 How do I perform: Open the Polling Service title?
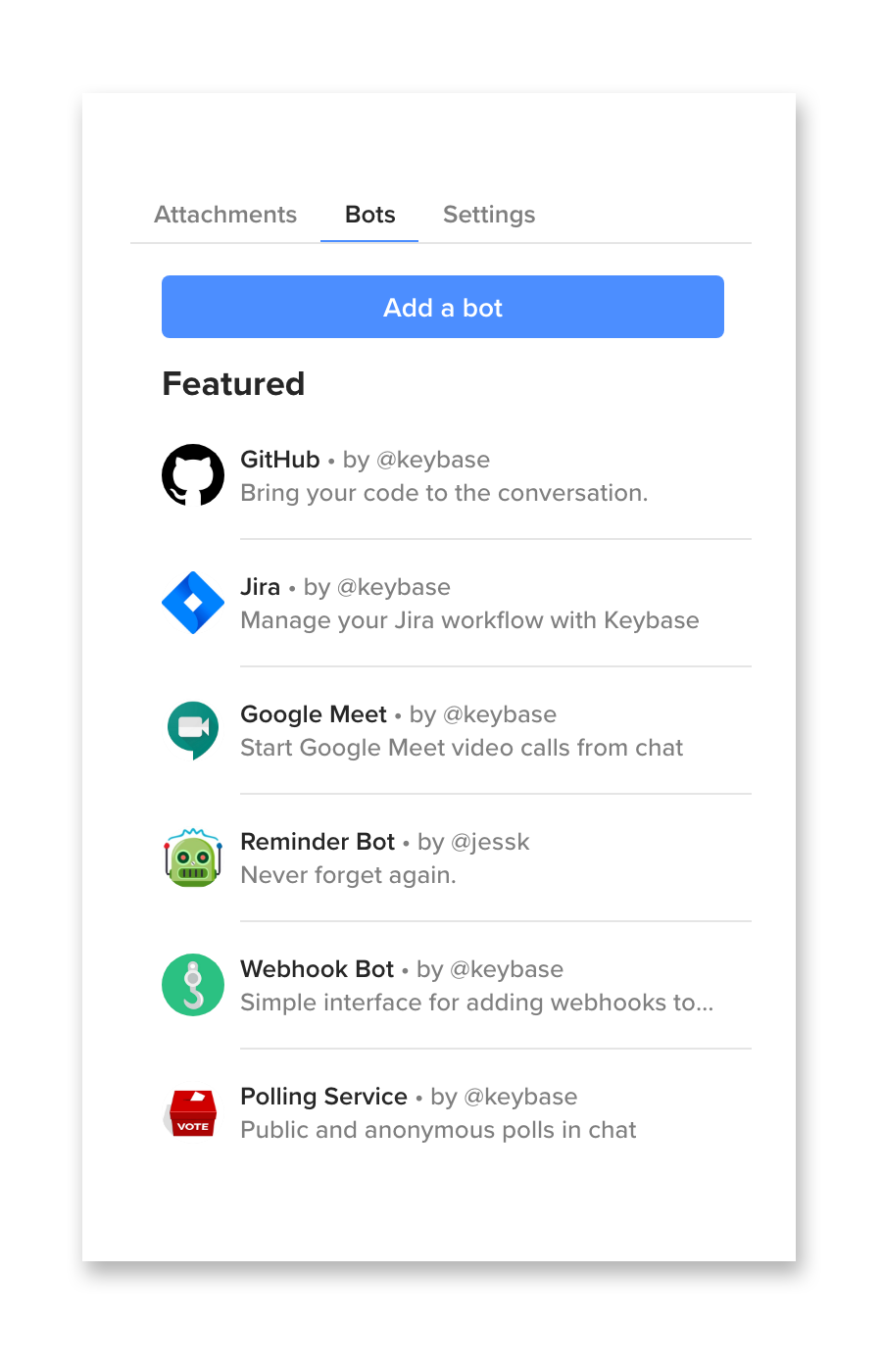324,1097
